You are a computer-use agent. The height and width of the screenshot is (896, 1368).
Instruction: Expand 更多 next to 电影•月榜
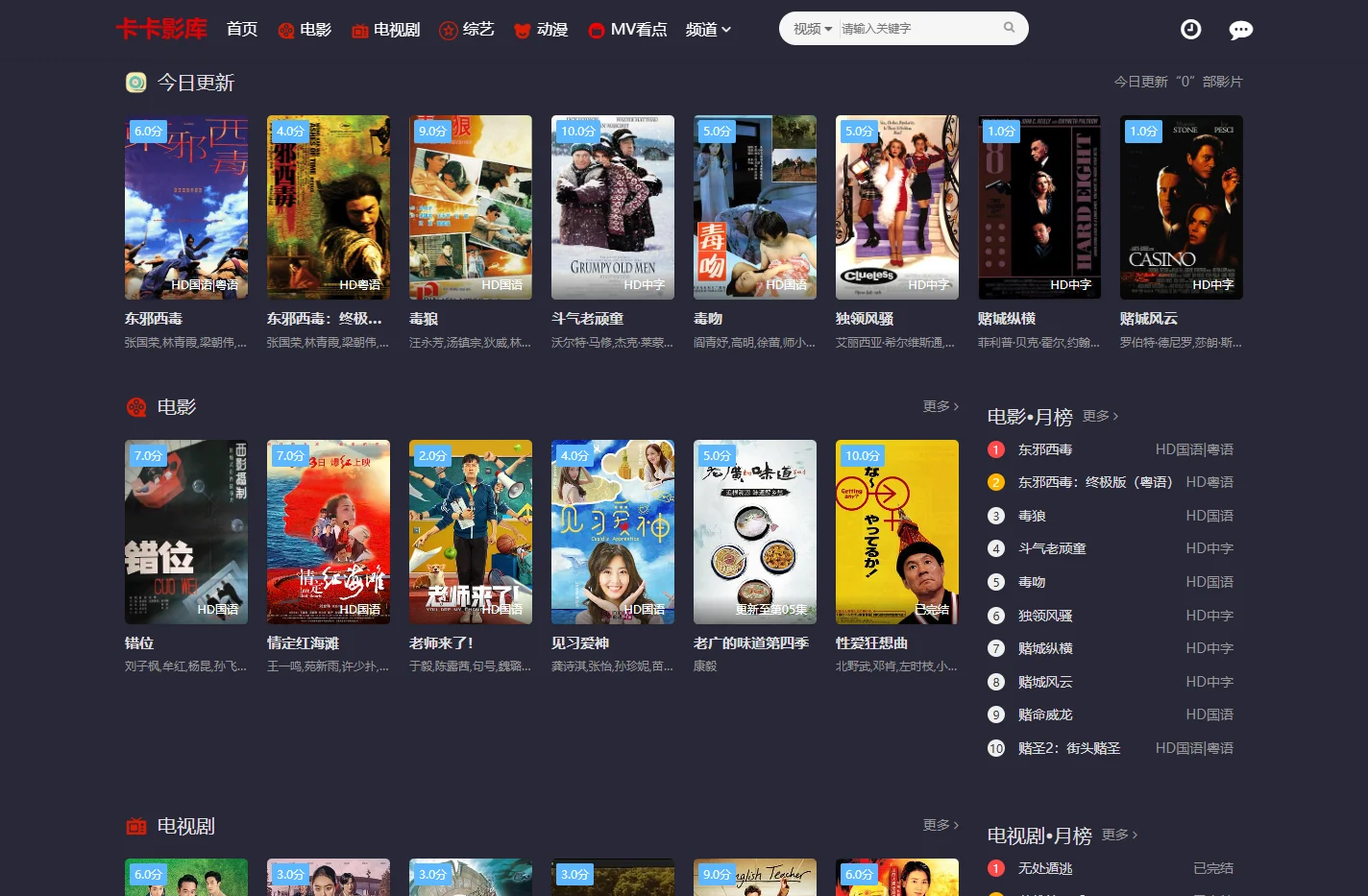pyautogui.click(x=1101, y=416)
